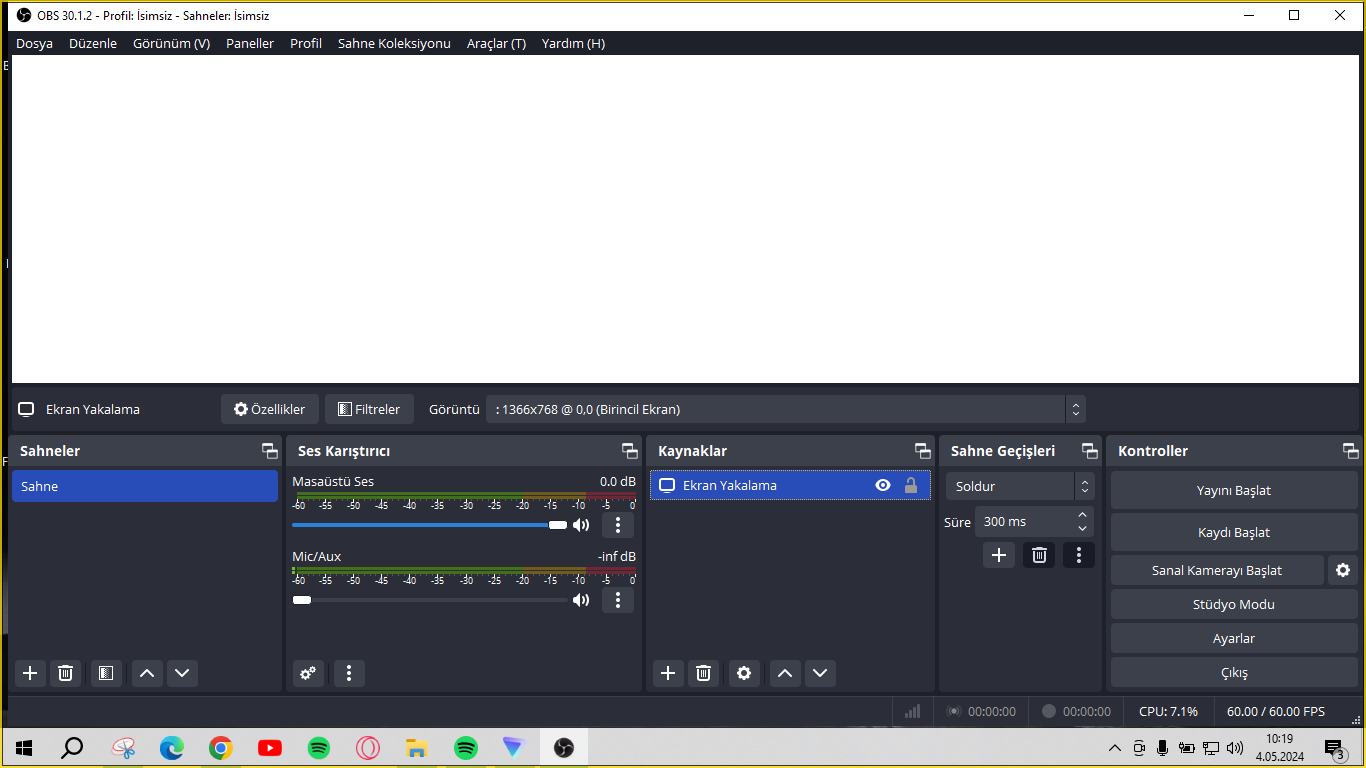Mute Mic/Aux speaker icon
The width and height of the screenshot is (1366, 768).
(581, 600)
